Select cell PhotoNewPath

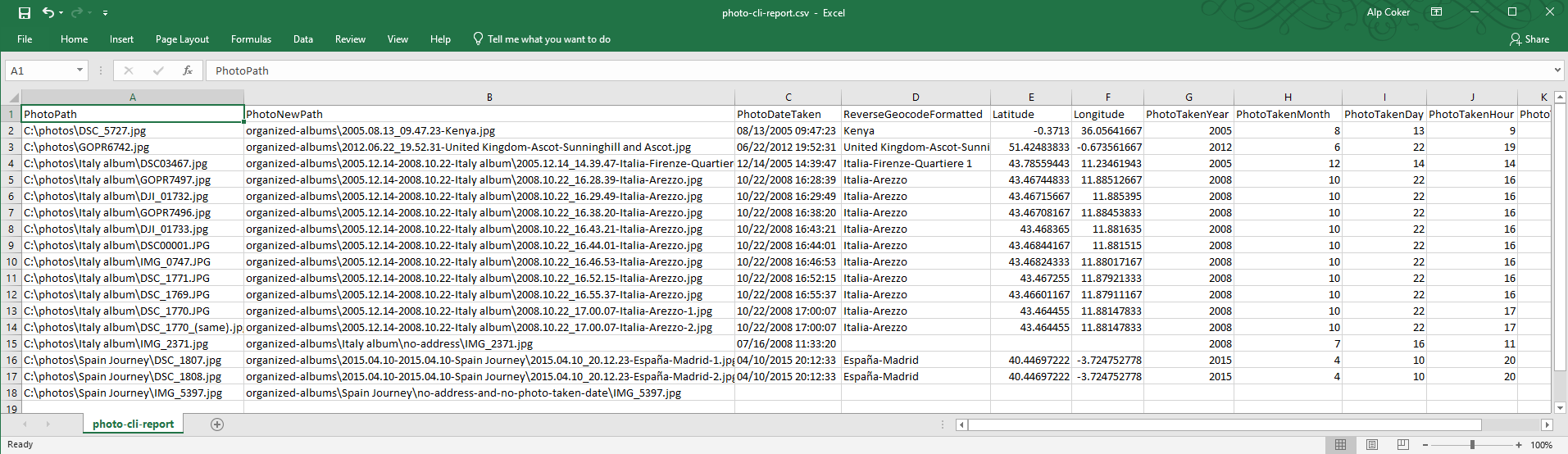pyautogui.click(x=489, y=114)
